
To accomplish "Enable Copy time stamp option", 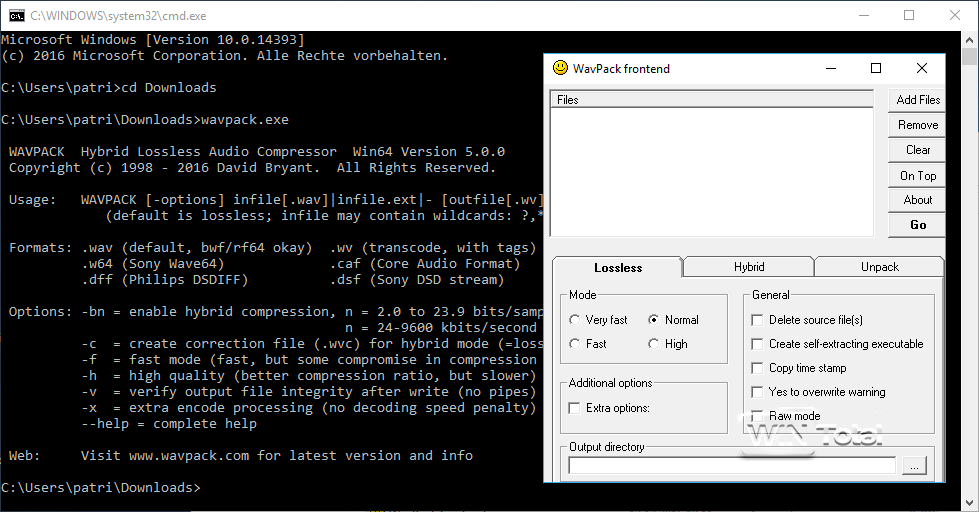I will click(x=758, y=368).
